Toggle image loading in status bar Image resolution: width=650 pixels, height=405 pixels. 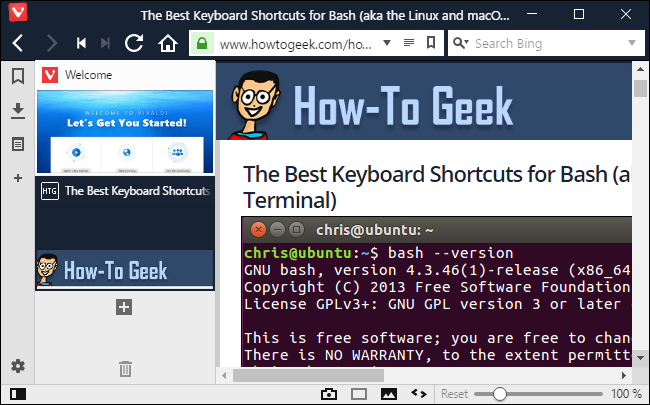pos(388,394)
